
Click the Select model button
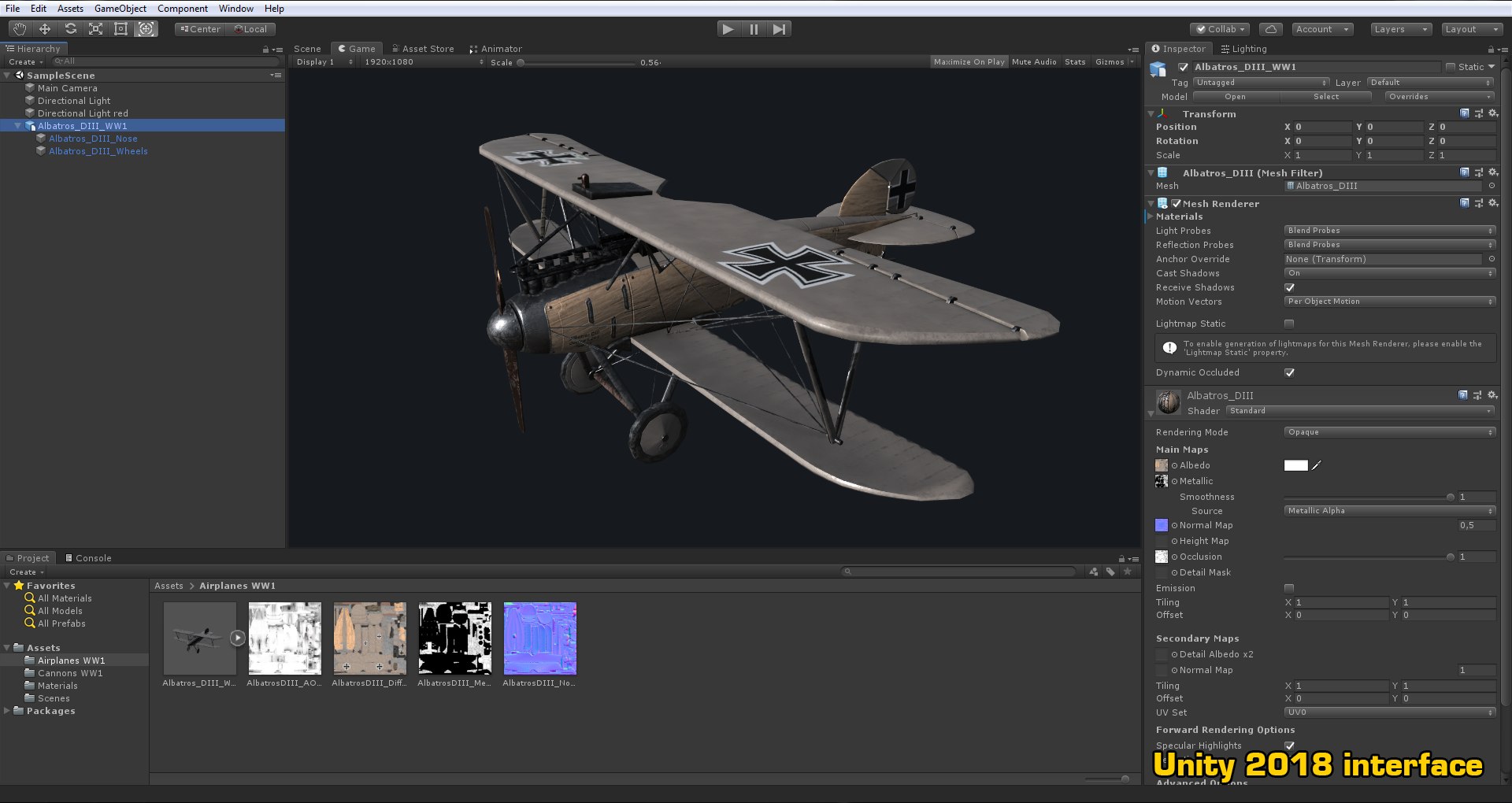coord(1326,97)
